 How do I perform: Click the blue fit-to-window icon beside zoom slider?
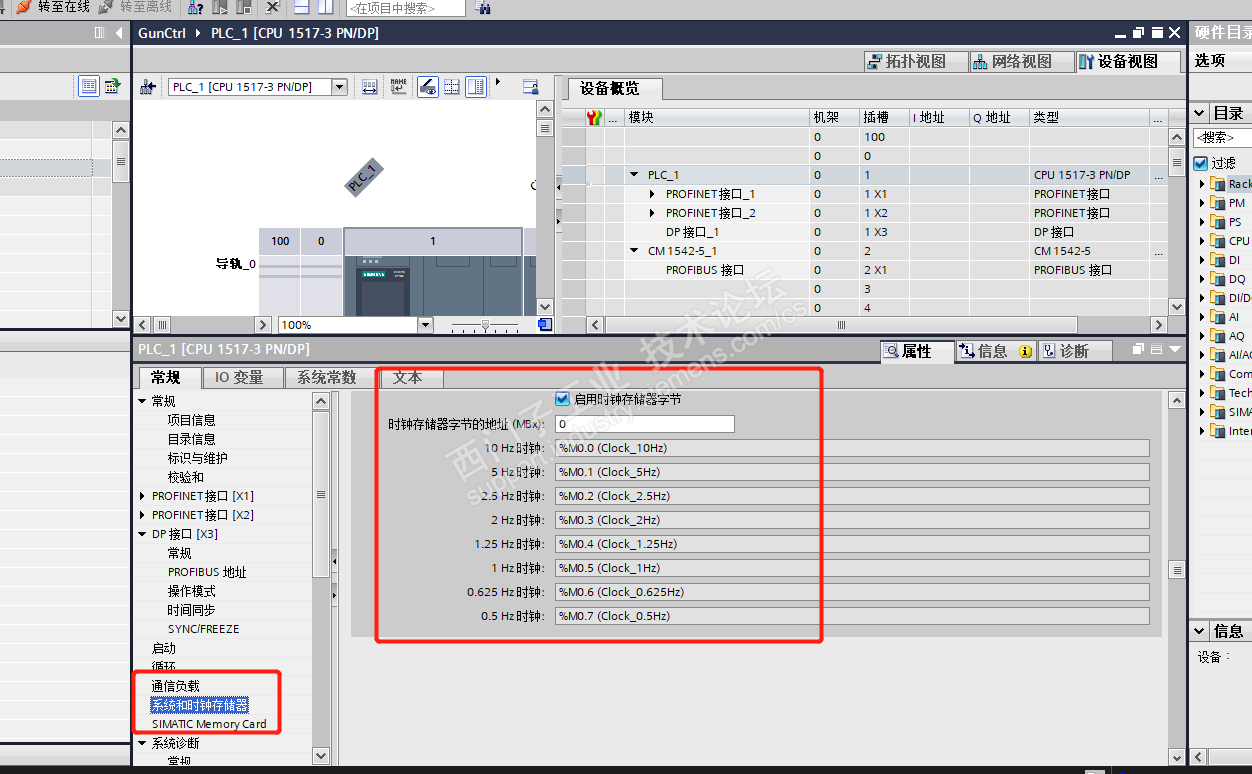[545, 325]
